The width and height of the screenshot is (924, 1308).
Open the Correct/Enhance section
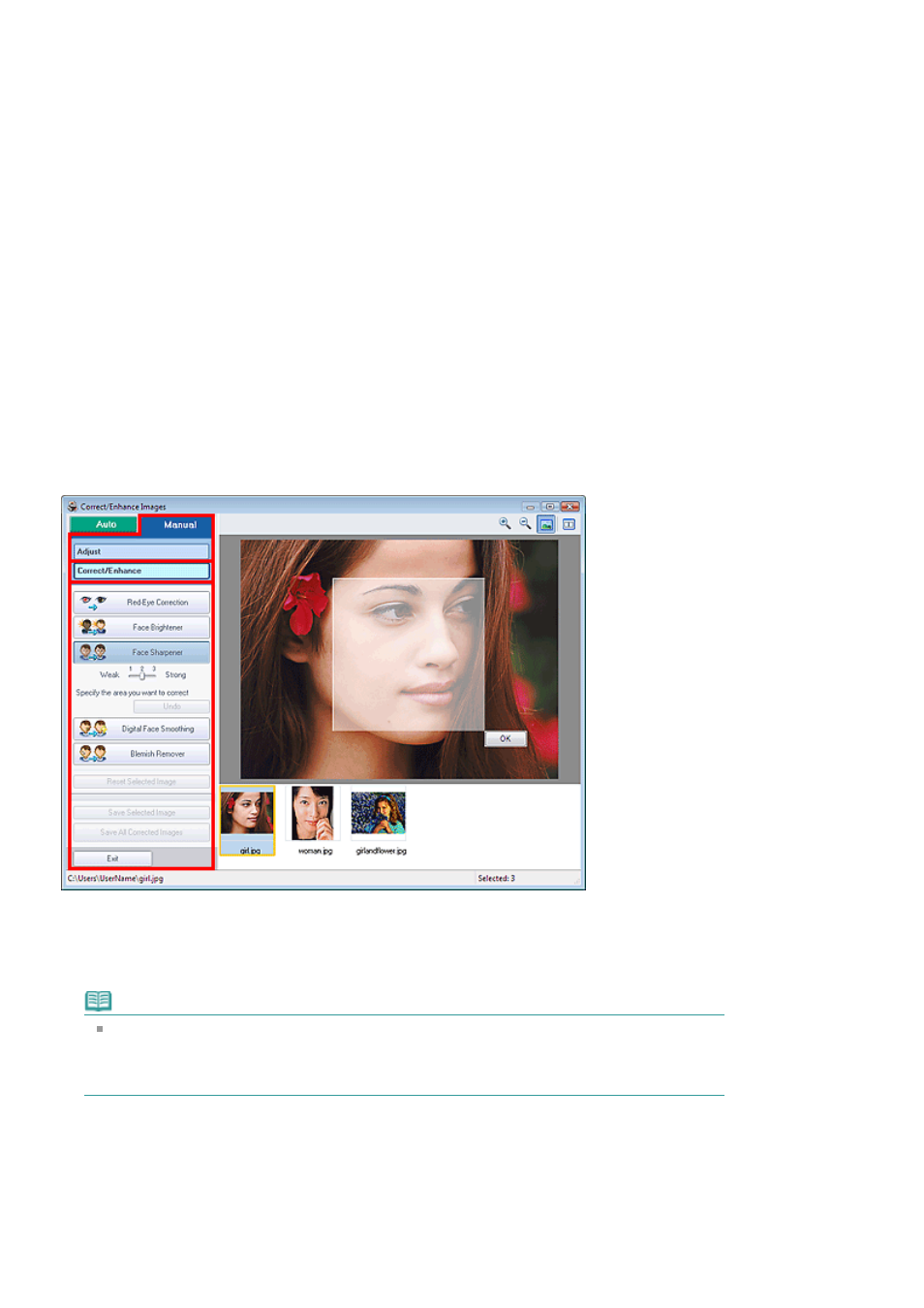tap(141, 571)
